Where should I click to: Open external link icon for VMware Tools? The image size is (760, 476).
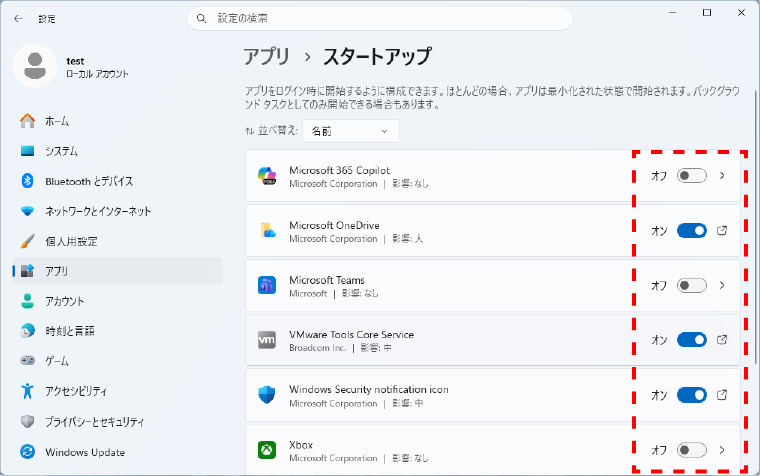click(722, 340)
